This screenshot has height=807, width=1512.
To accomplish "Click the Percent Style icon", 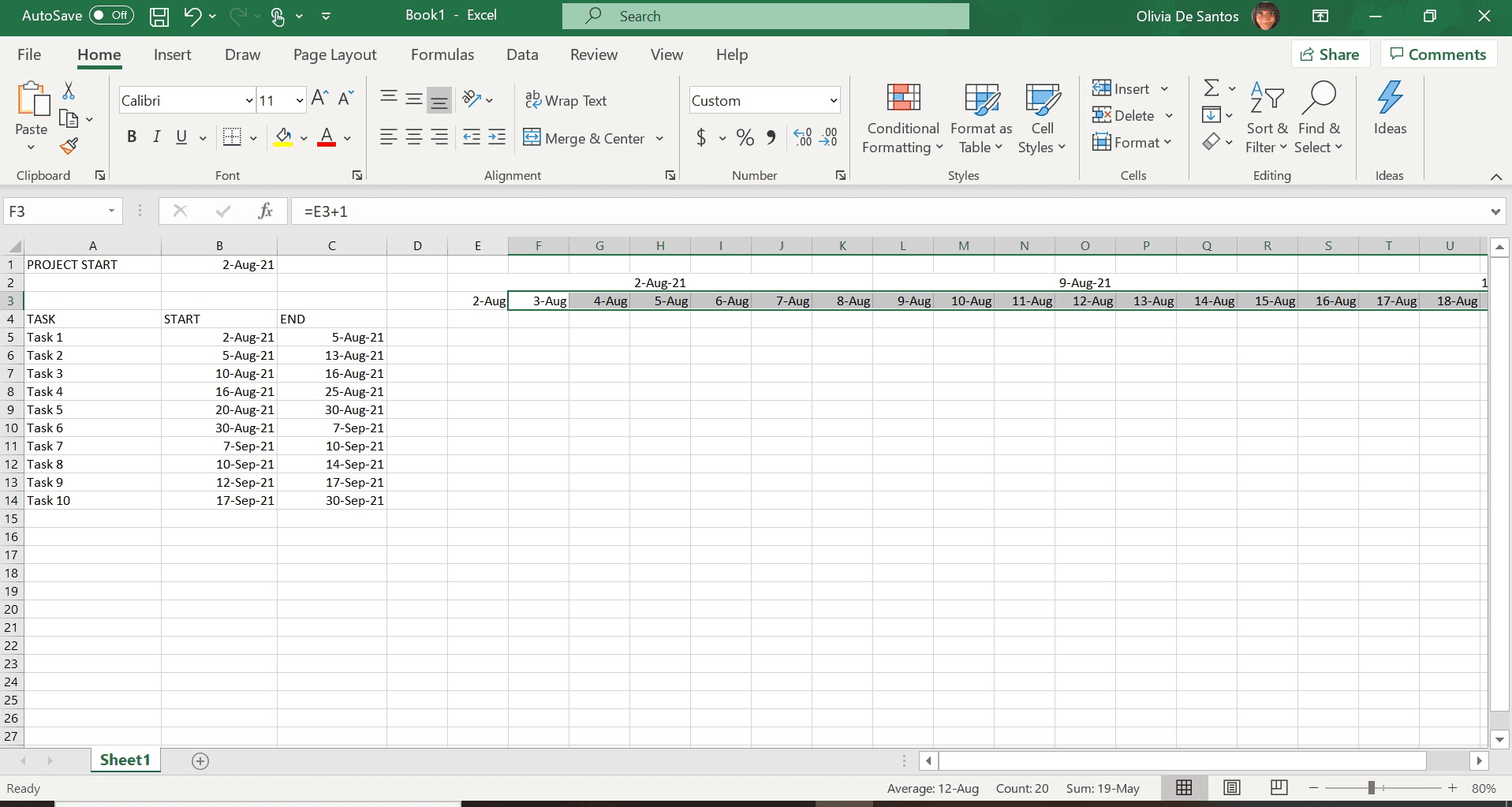I will (745, 138).
